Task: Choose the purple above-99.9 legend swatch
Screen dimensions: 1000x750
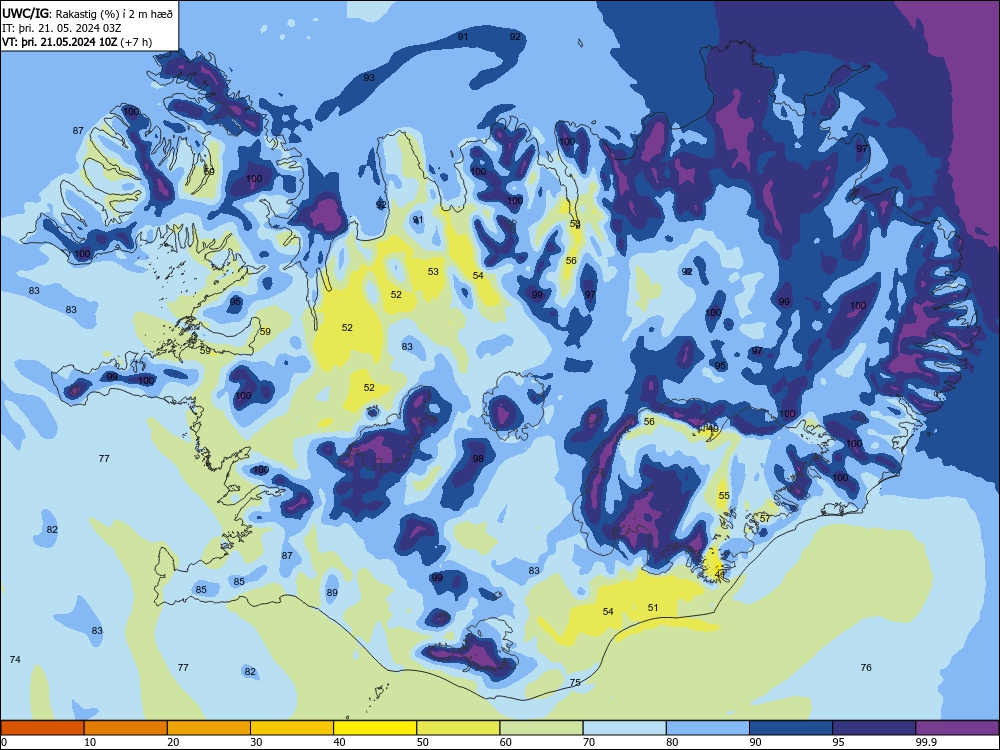Action: [x=957, y=728]
